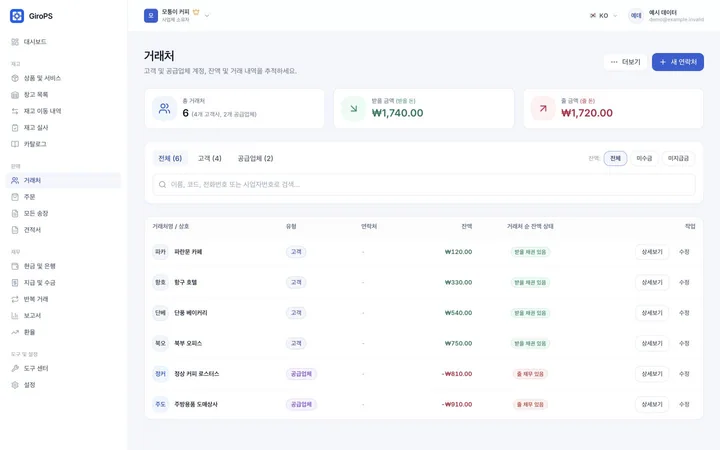The height and width of the screenshot is (450, 720).
Task: Switch to the 공급업체 (2) tab
Action: (255, 158)
